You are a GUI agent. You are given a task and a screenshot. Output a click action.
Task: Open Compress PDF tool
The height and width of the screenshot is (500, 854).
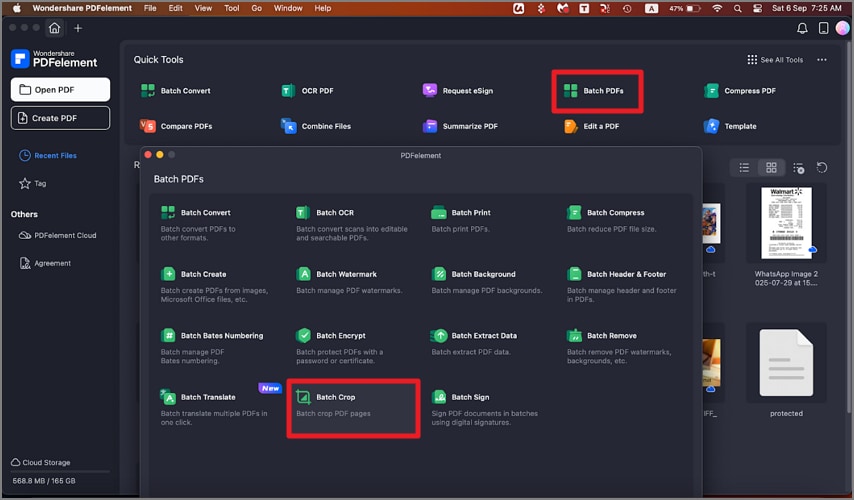point(740,91)
